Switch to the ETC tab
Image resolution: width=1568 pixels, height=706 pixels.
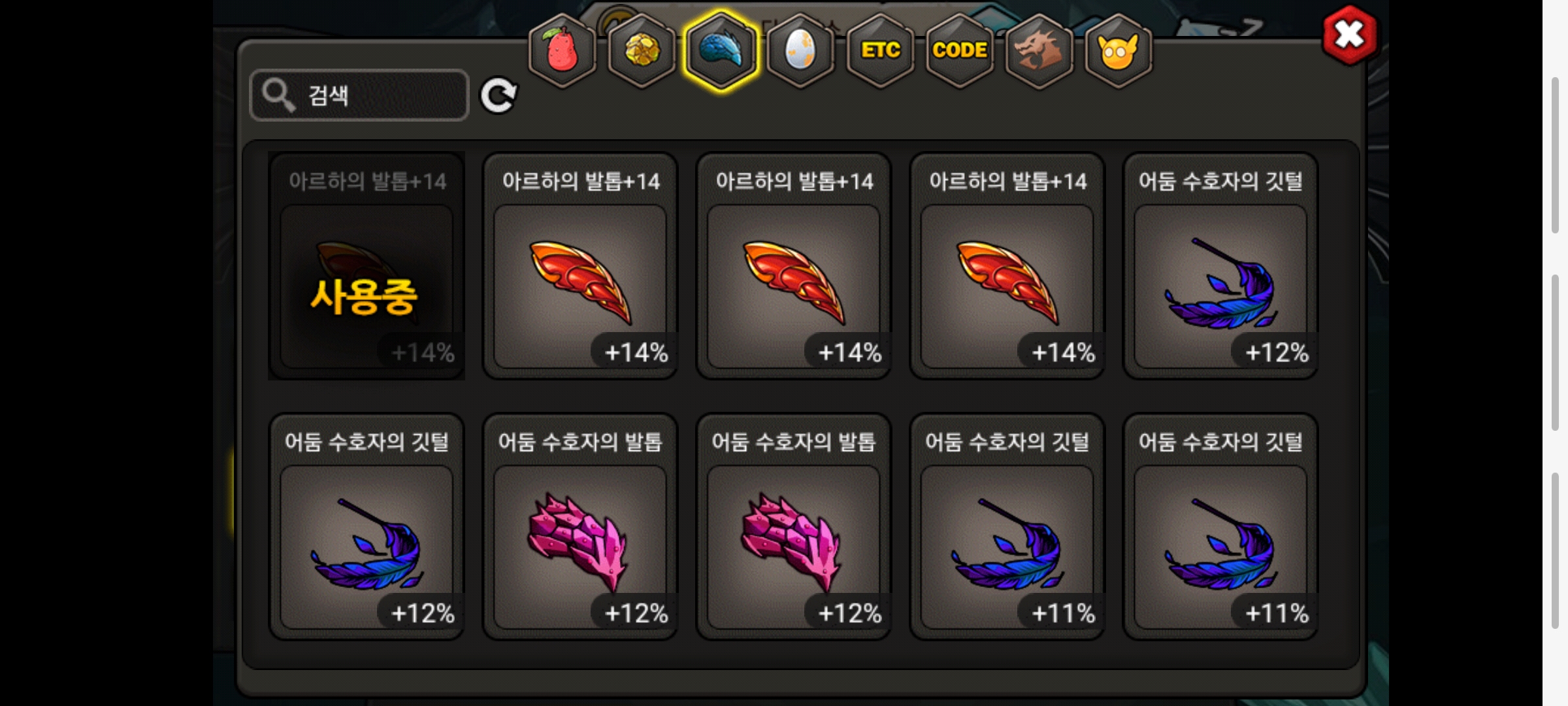click(880, 51)
